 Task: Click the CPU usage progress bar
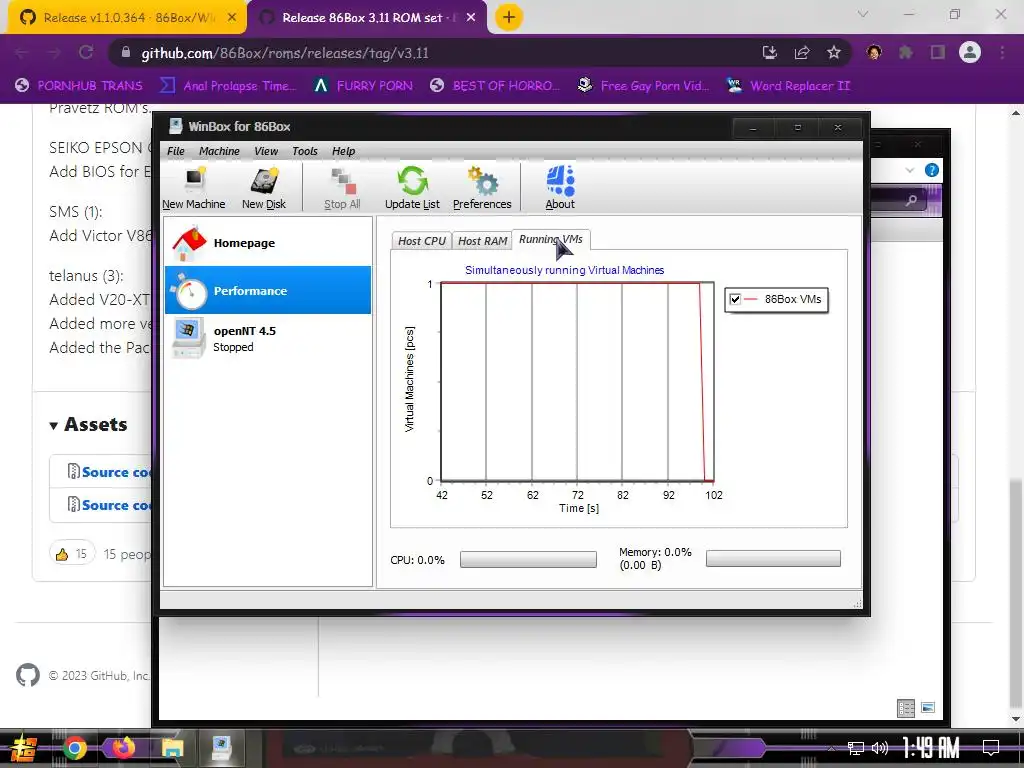[x=528, y=560]
